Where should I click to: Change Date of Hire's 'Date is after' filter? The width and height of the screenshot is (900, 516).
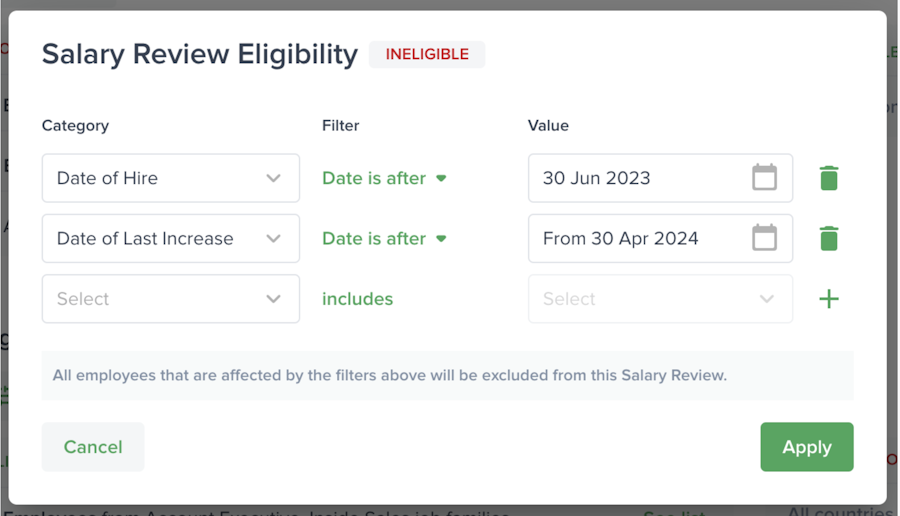(384, 178)
